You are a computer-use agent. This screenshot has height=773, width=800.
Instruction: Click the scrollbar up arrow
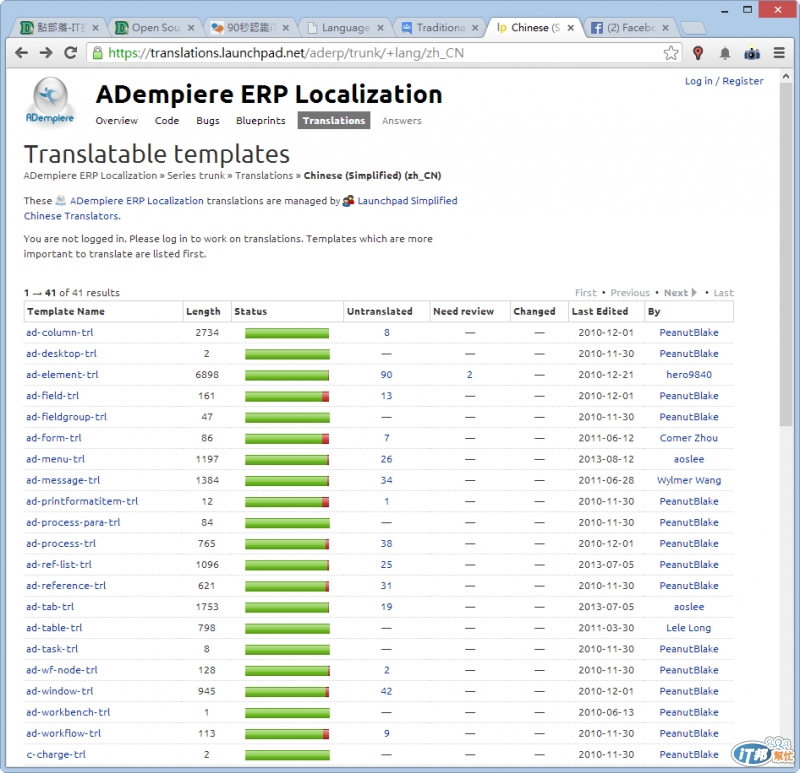(786, 76)
